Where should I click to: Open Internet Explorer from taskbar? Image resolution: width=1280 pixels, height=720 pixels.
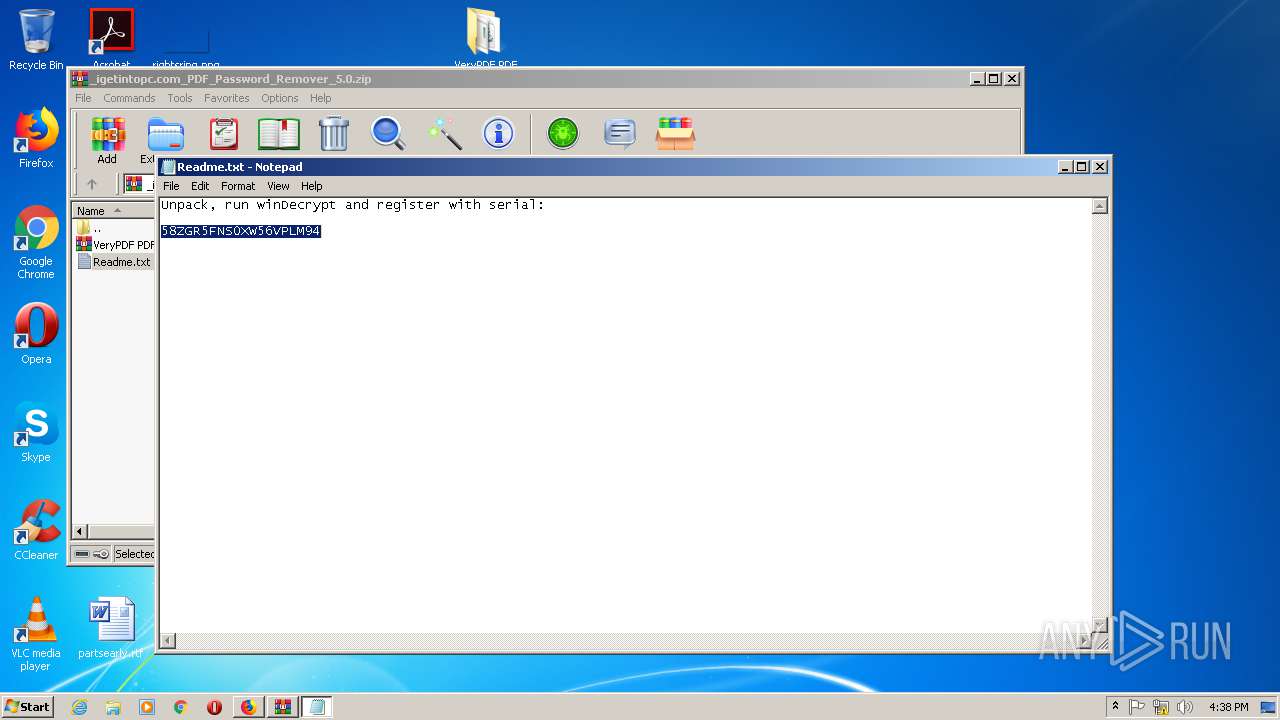(79, 707)
